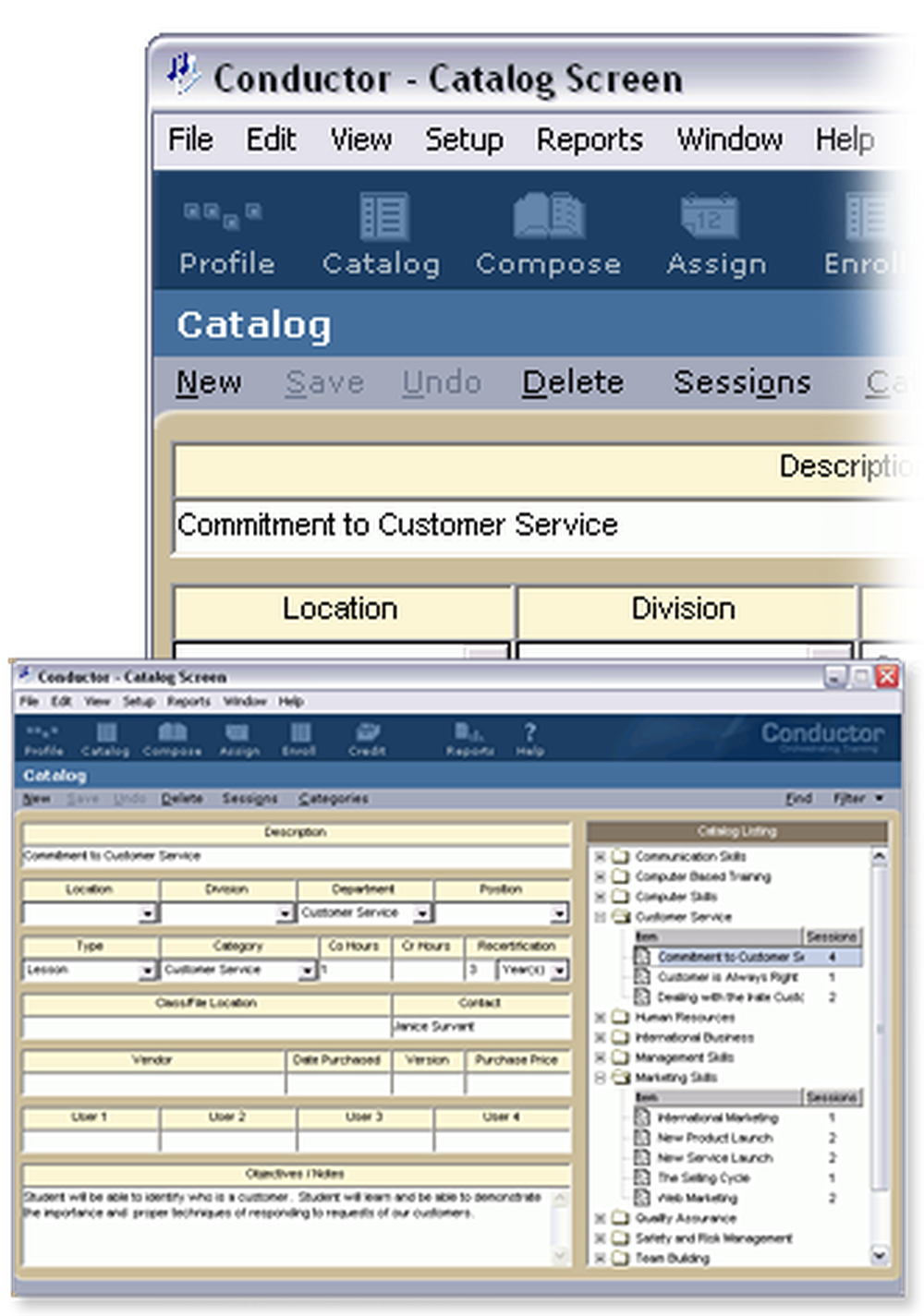Click the Quality Assurance folder icon
The height and width of the screenshot is (1316, 924).
[621, 1218]
